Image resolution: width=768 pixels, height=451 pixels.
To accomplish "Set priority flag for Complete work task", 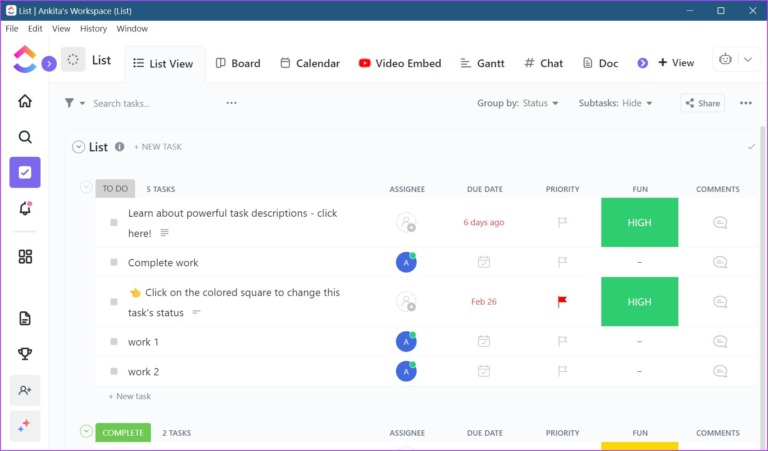I will click(x=562, y=262).
